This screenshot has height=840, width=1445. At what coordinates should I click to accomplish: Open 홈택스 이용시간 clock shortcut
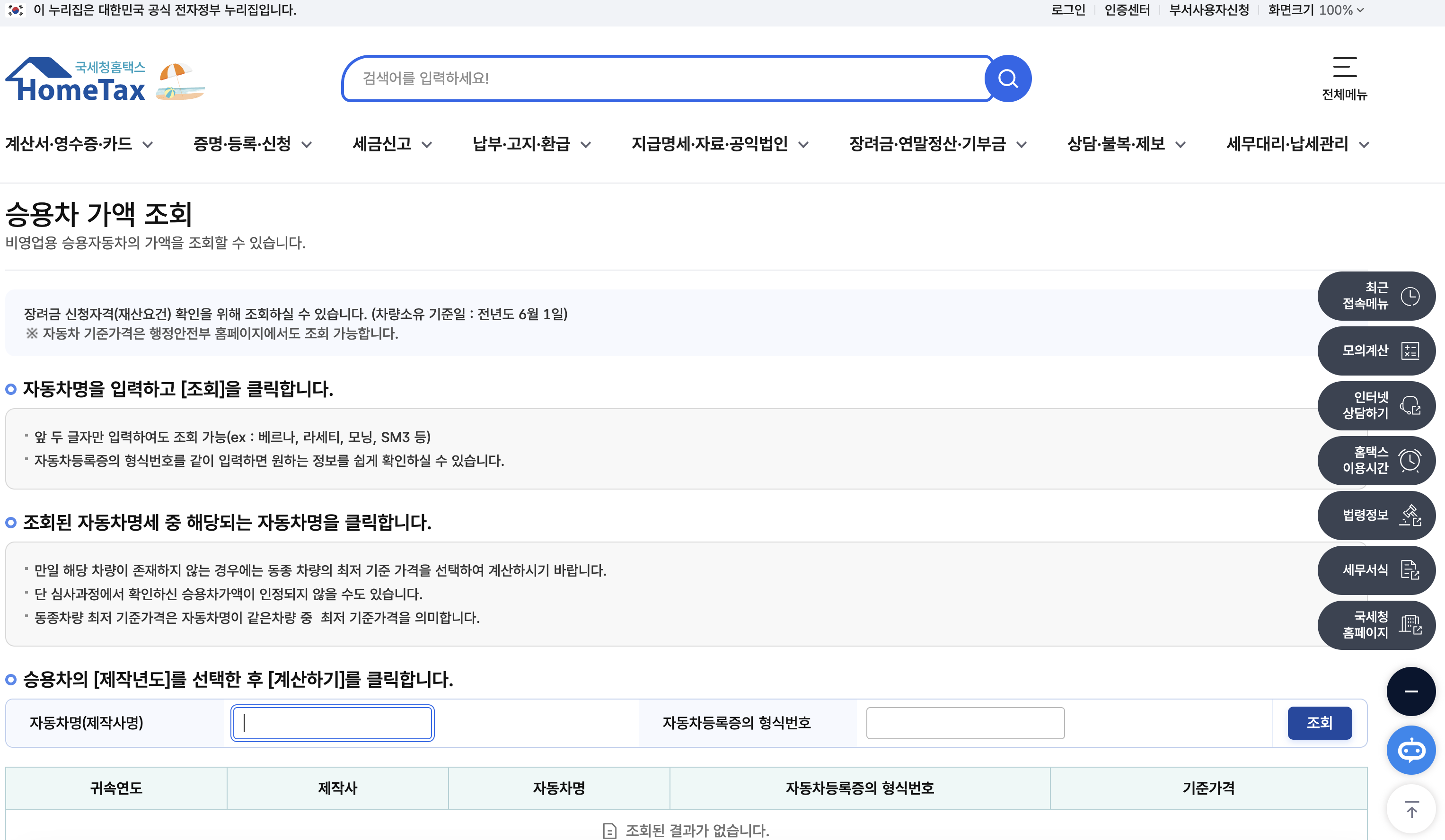[x=1375, y=460]
